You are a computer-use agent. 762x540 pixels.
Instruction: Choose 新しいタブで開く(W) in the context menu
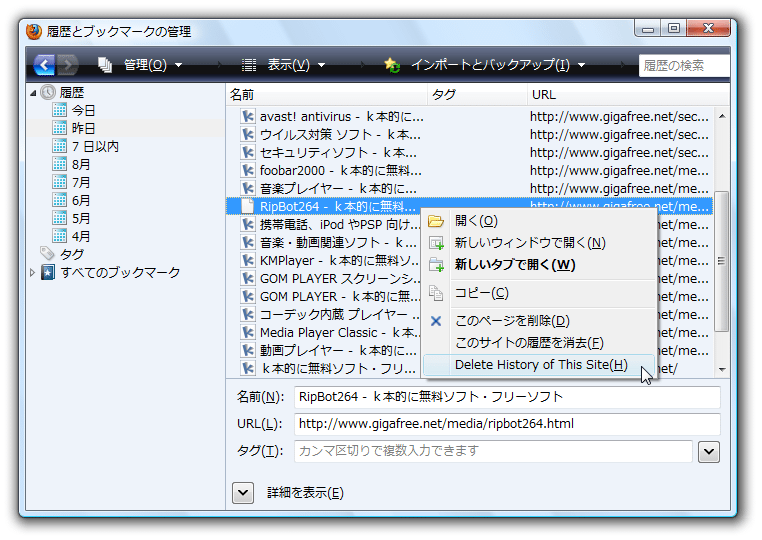click(539, 264)
